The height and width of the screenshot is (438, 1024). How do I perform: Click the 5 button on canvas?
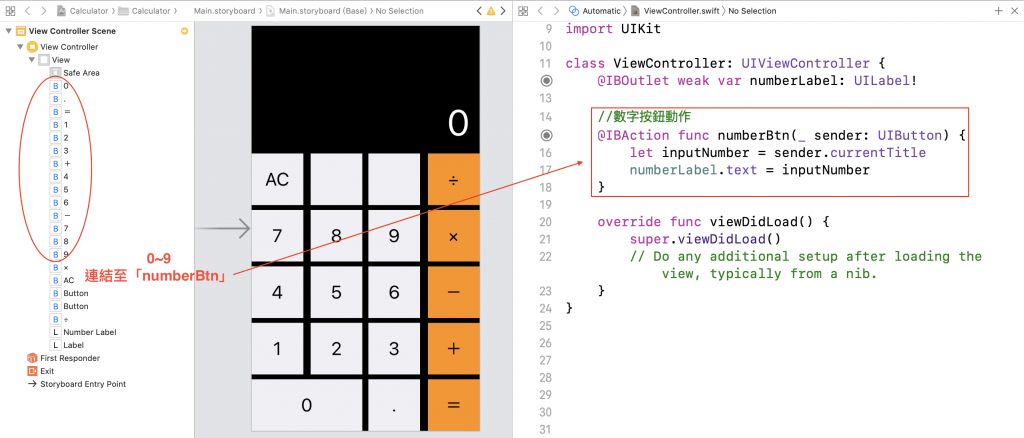pos(336,292)
